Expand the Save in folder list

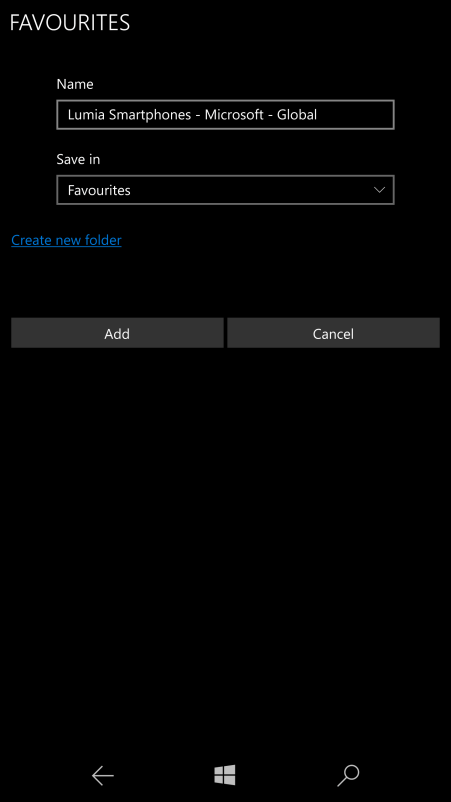click(225, 190)
